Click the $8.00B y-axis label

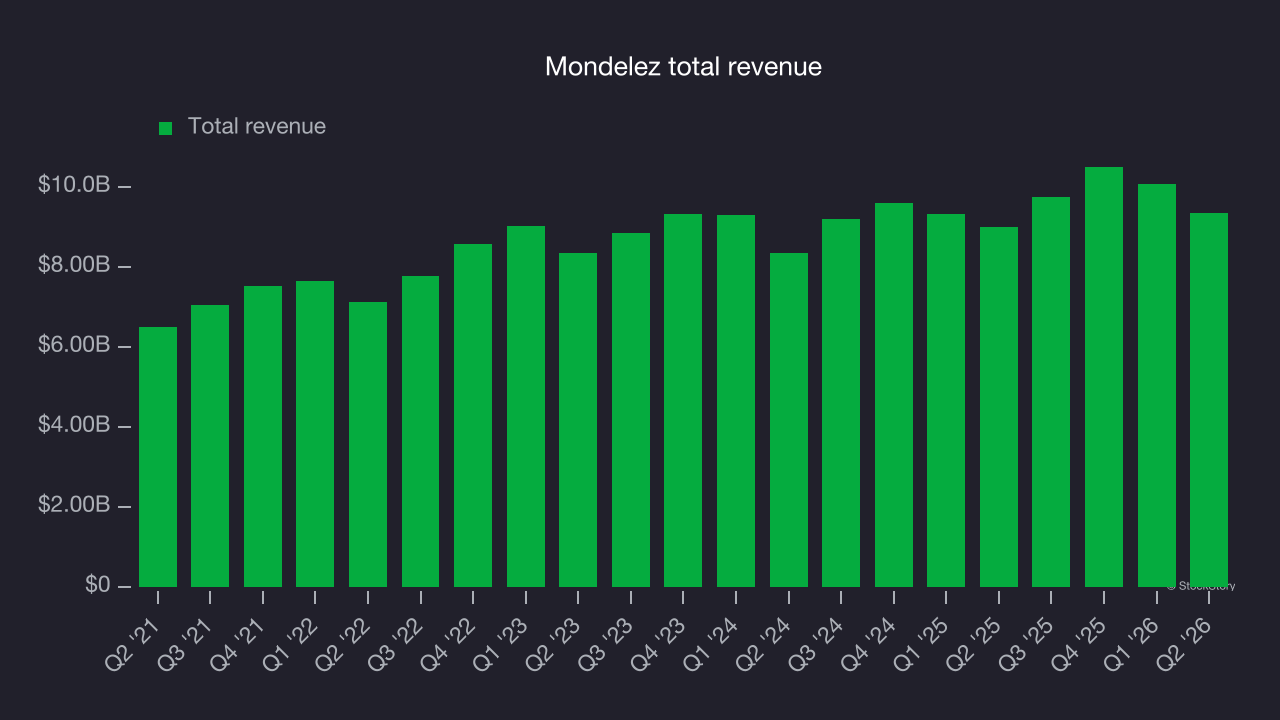coord(74,265)
